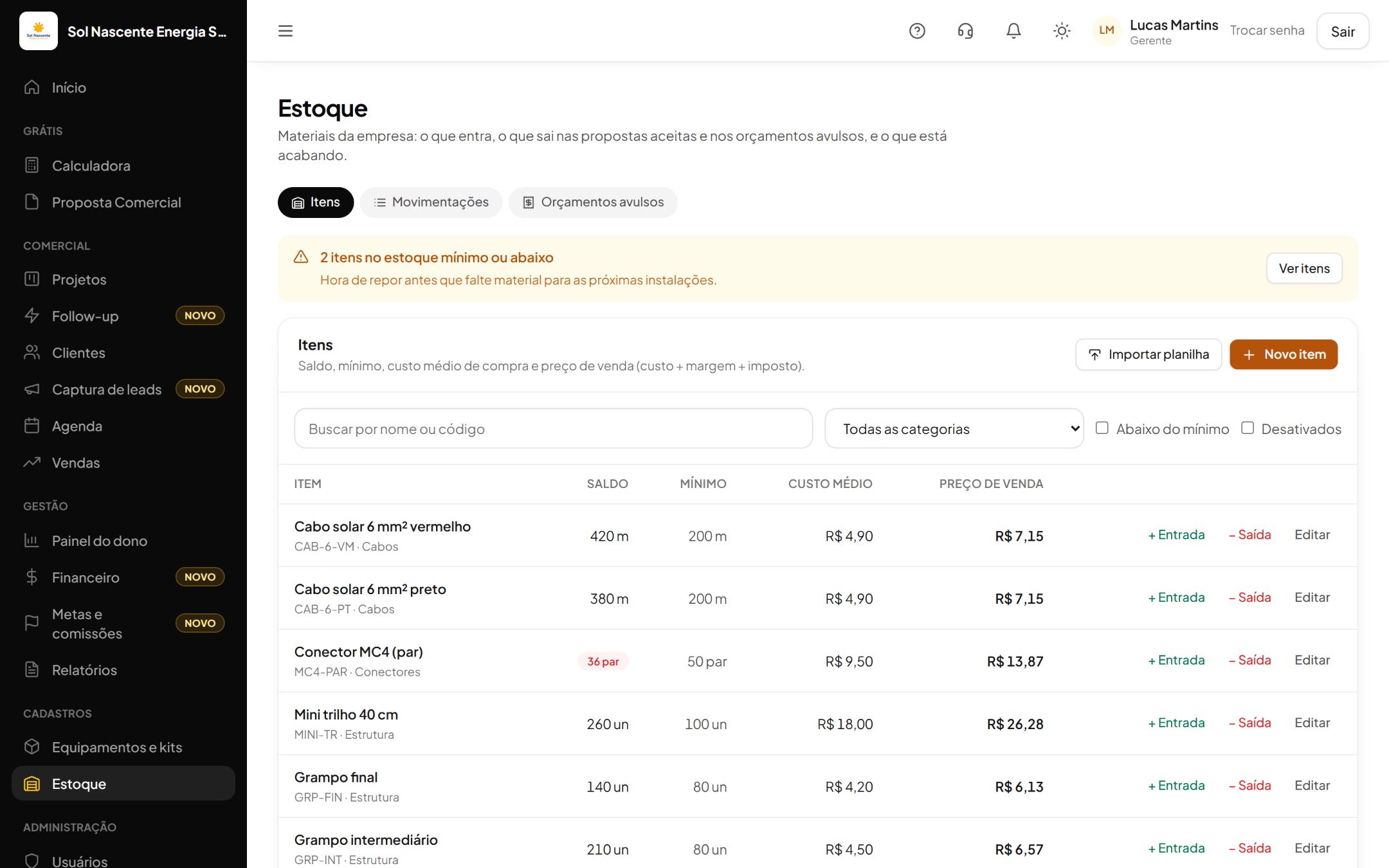Toggle the hamburger sidebar menu icon
1389x868 pixels.
coord(286,31)
